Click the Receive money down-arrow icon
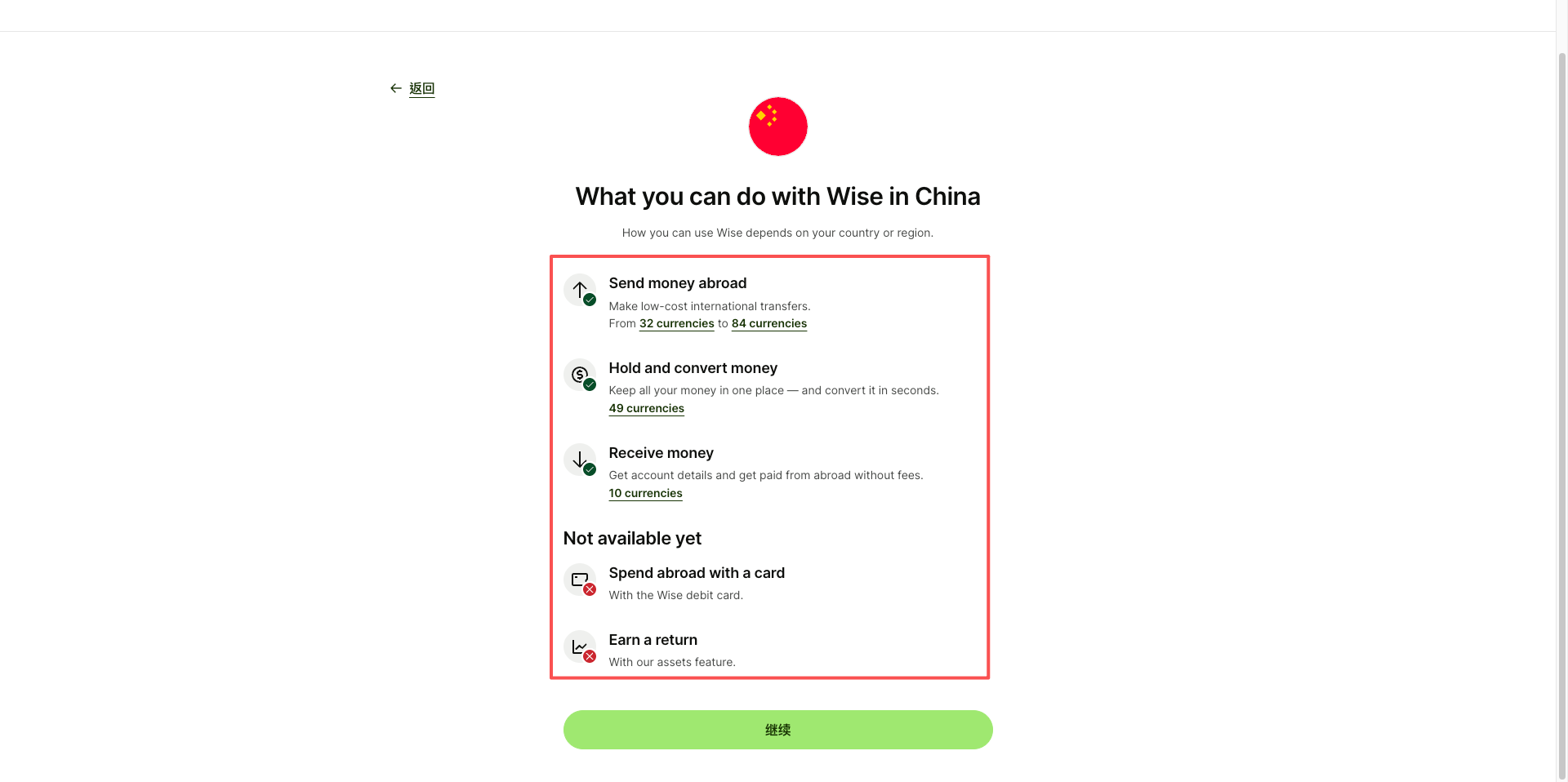This screenshot has height=782, width=1568. click(x=580, y=460)
